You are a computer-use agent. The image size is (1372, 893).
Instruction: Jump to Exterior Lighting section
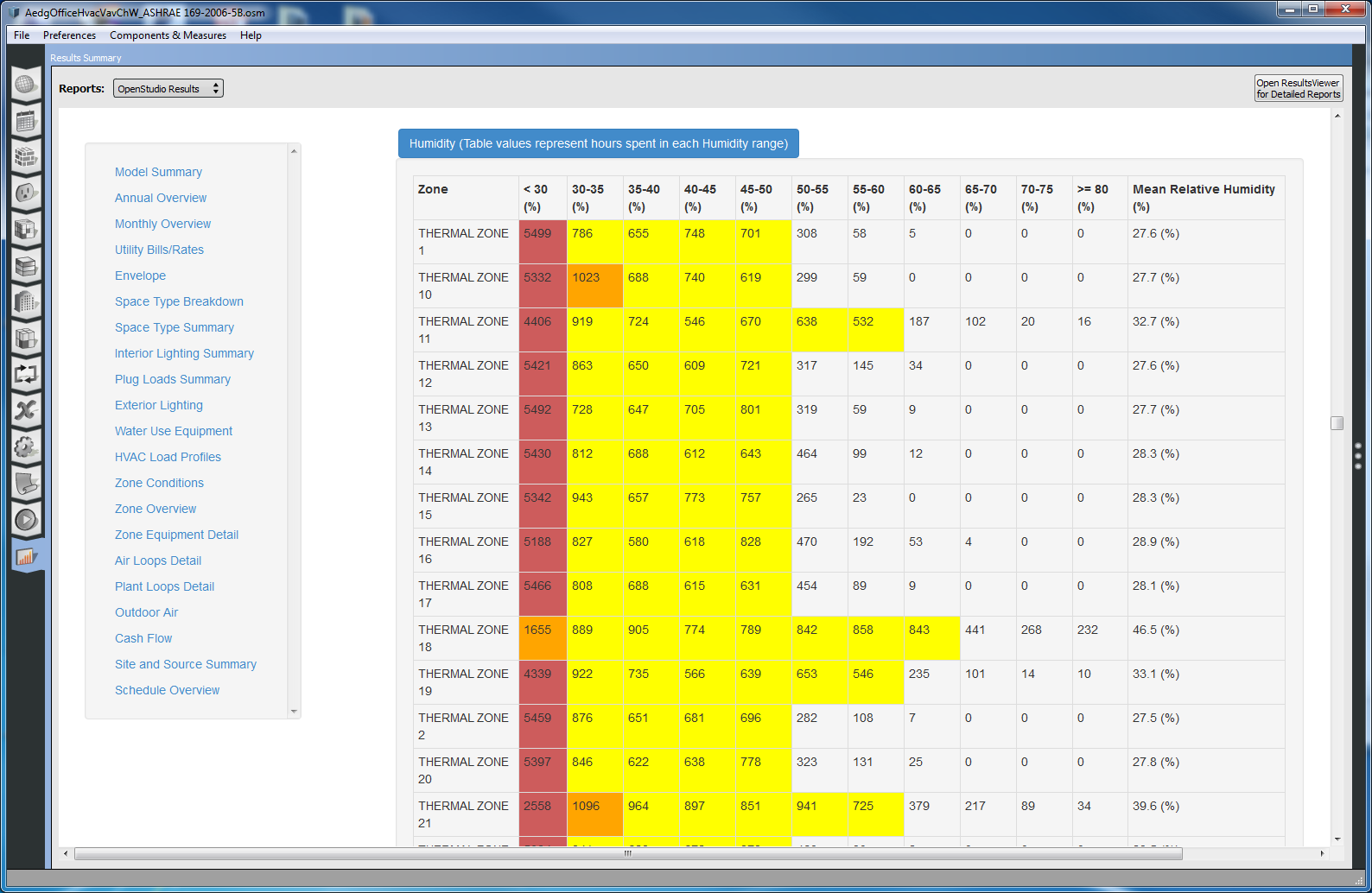159,405
